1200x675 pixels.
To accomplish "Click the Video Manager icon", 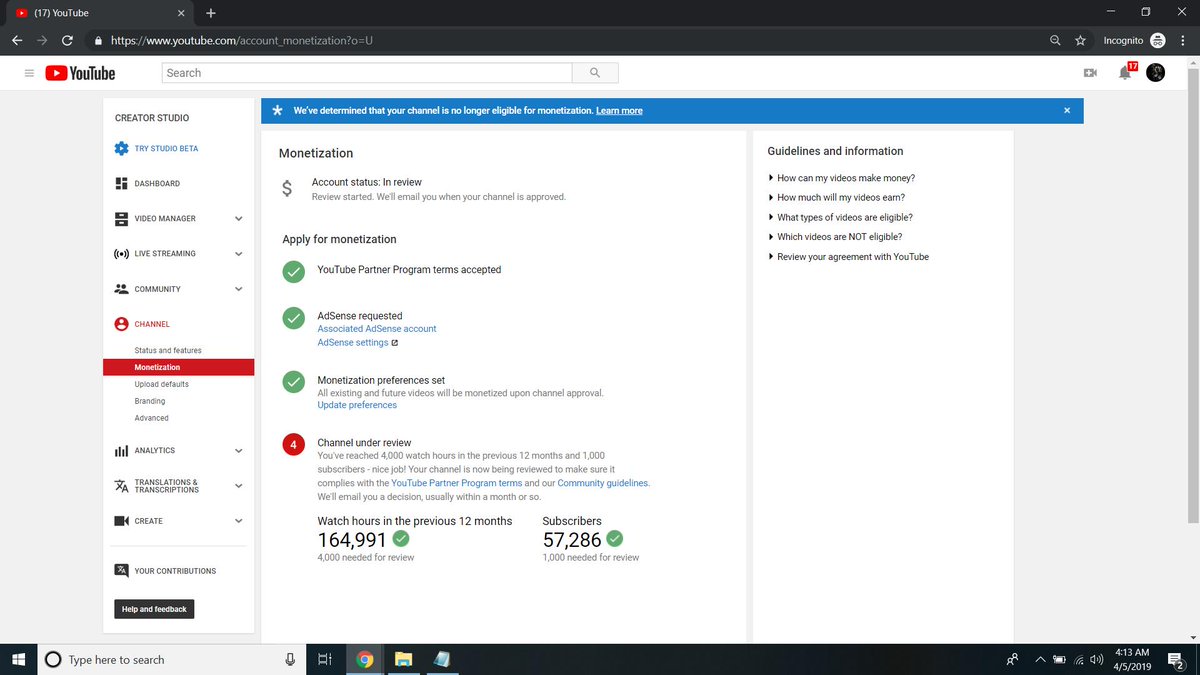I will pos(121,218).
